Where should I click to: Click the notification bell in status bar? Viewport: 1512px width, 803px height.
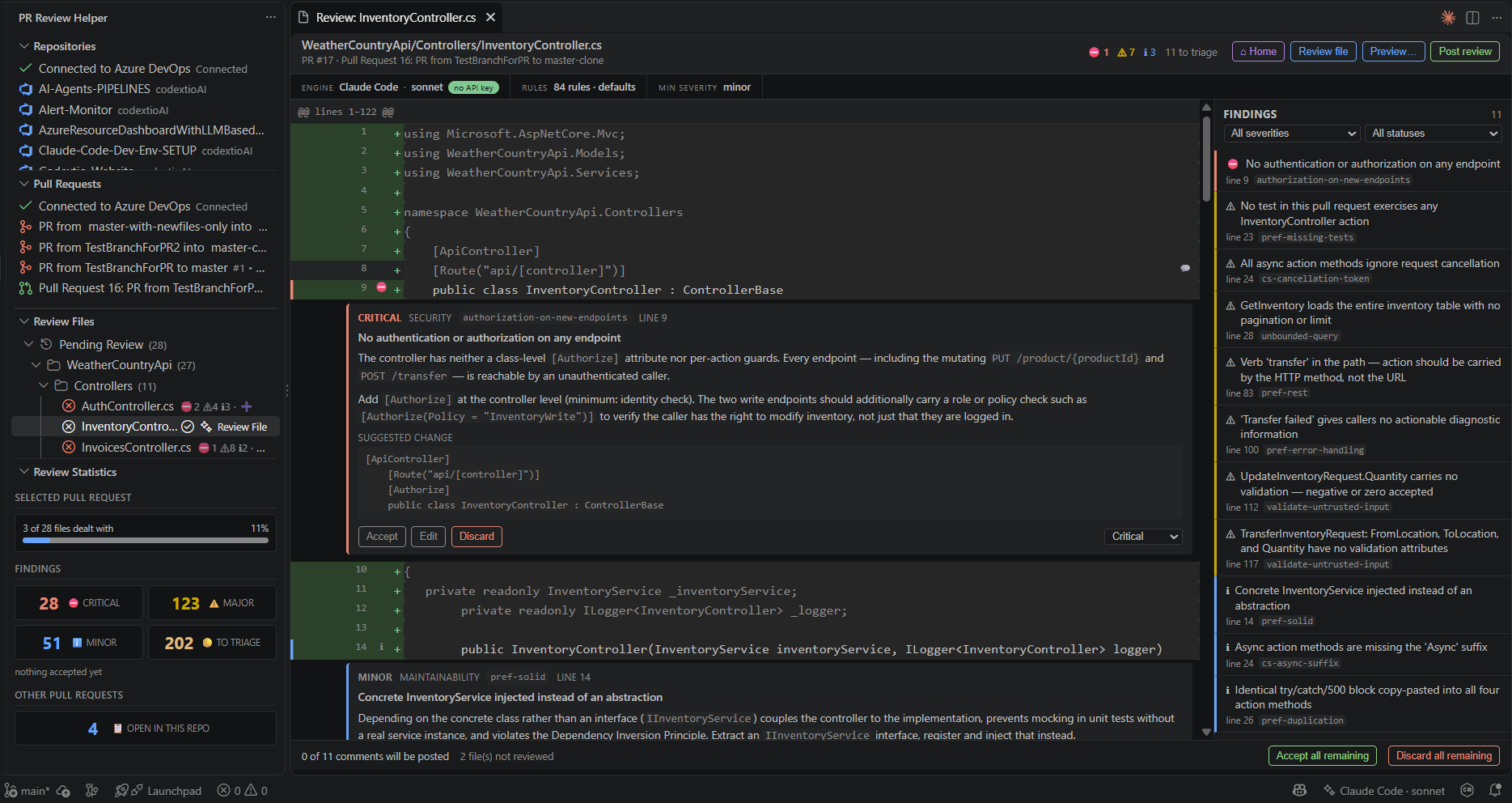(x=1495, y=791)
